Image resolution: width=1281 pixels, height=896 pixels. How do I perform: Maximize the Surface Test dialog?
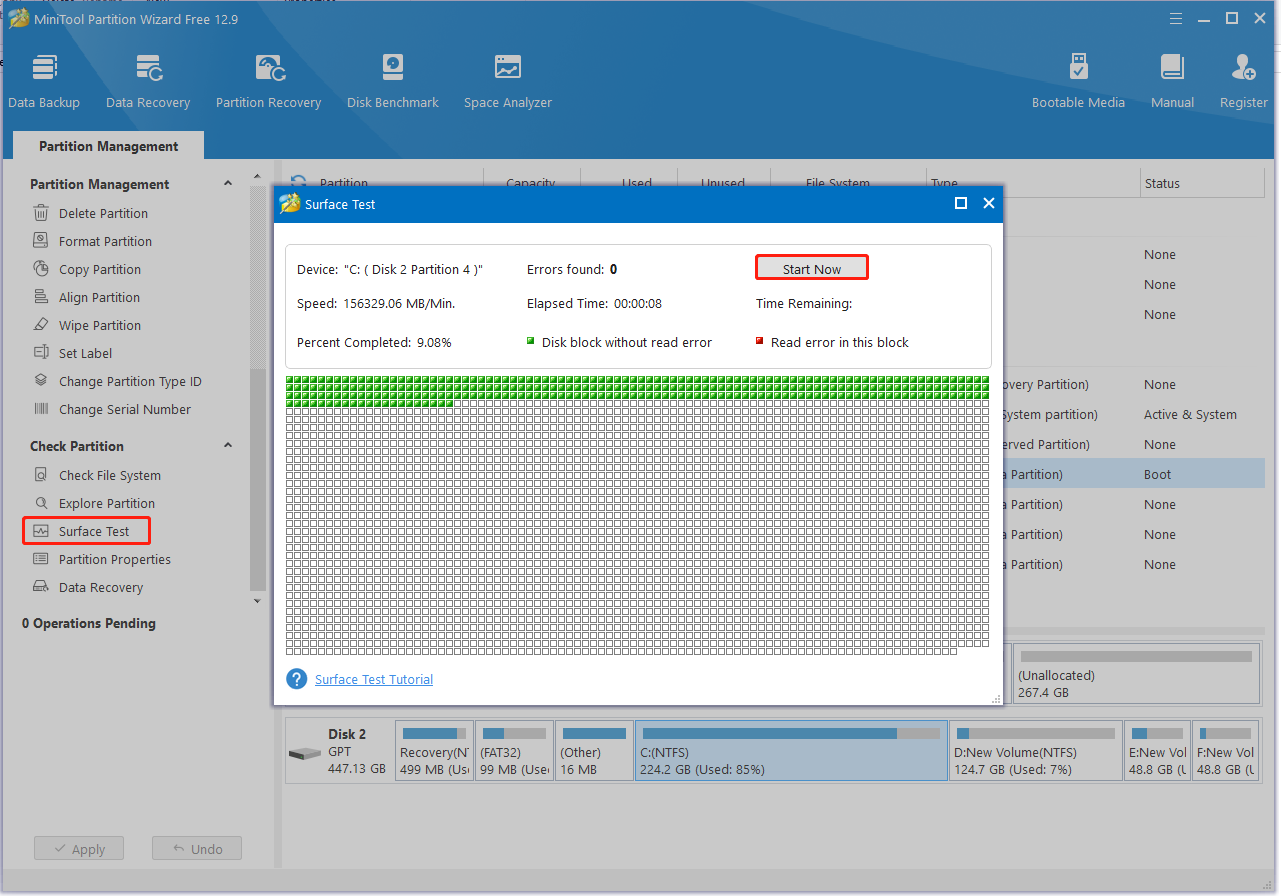tap(961, 203)
